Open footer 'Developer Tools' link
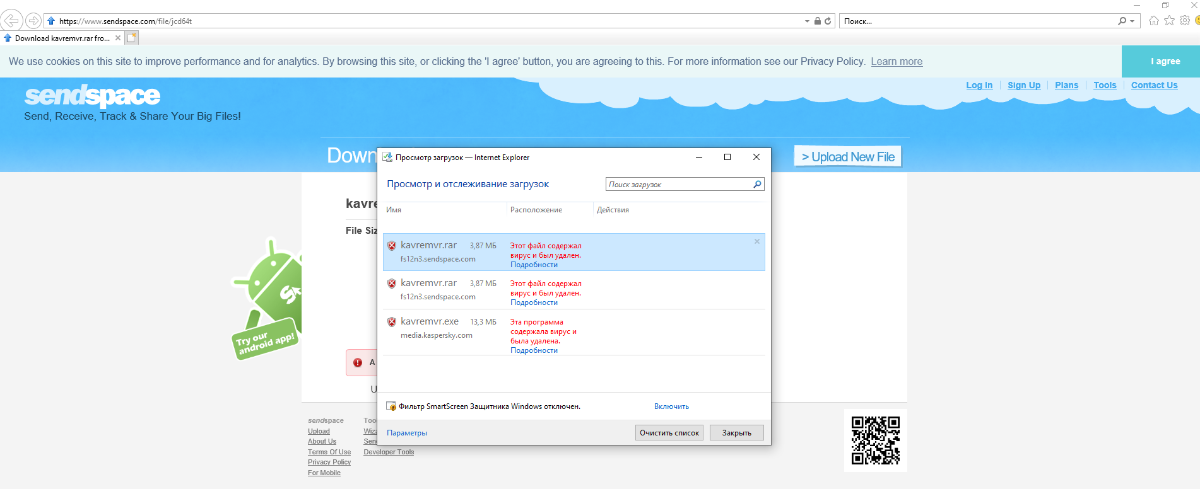Viewport: 1200px width, 489px height. tap(389, 452)
